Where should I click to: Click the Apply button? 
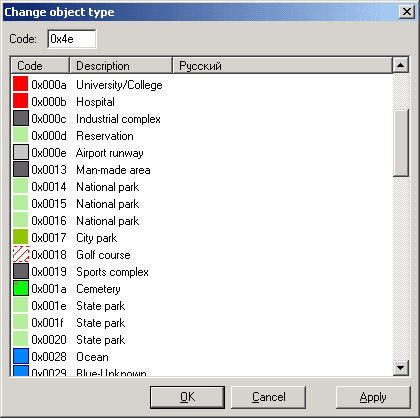[x=373, y=397]
